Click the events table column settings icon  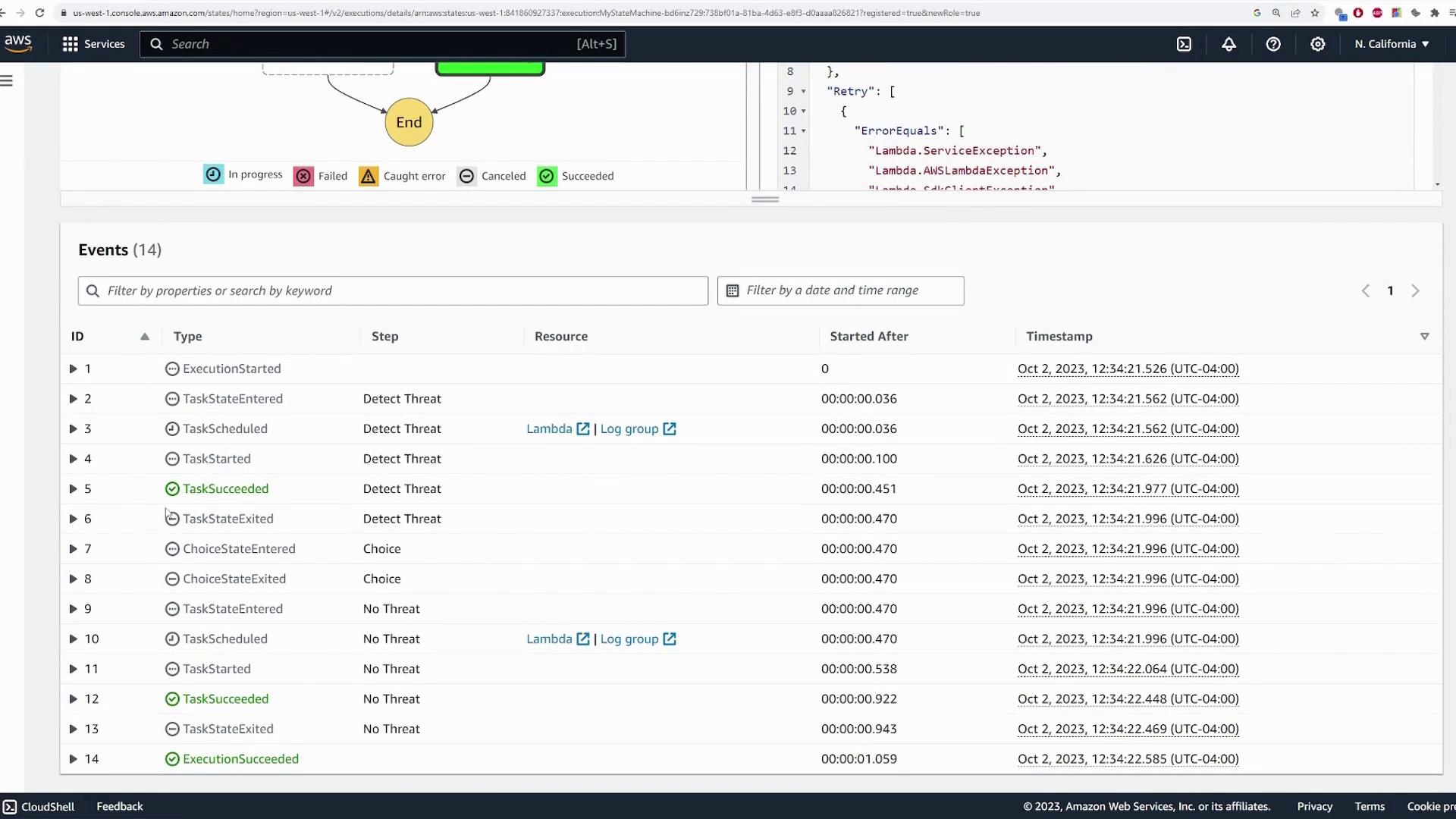click(x=1424, y=336)
